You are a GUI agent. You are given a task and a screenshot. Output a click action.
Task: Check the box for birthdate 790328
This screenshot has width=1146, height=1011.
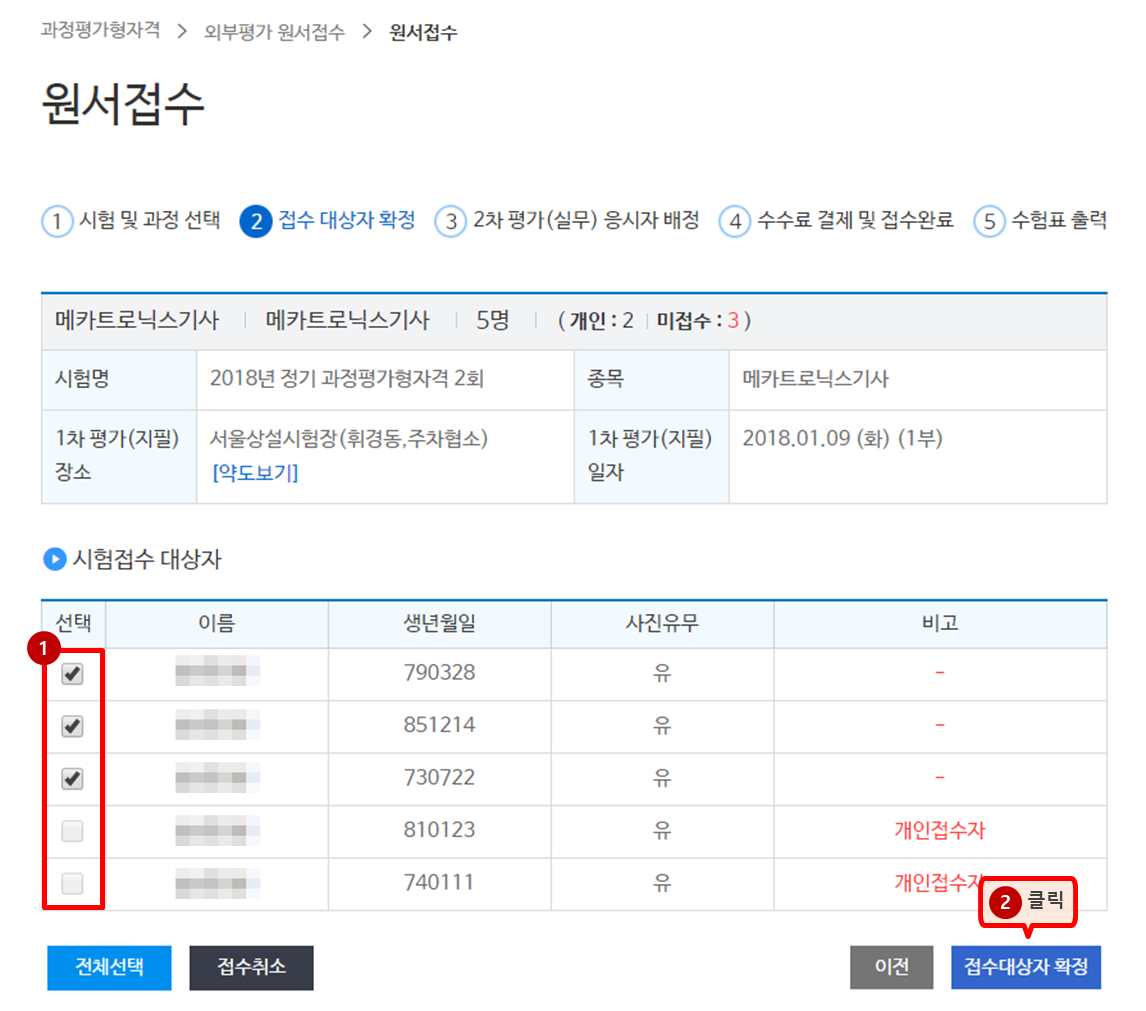tap(72, 673)
